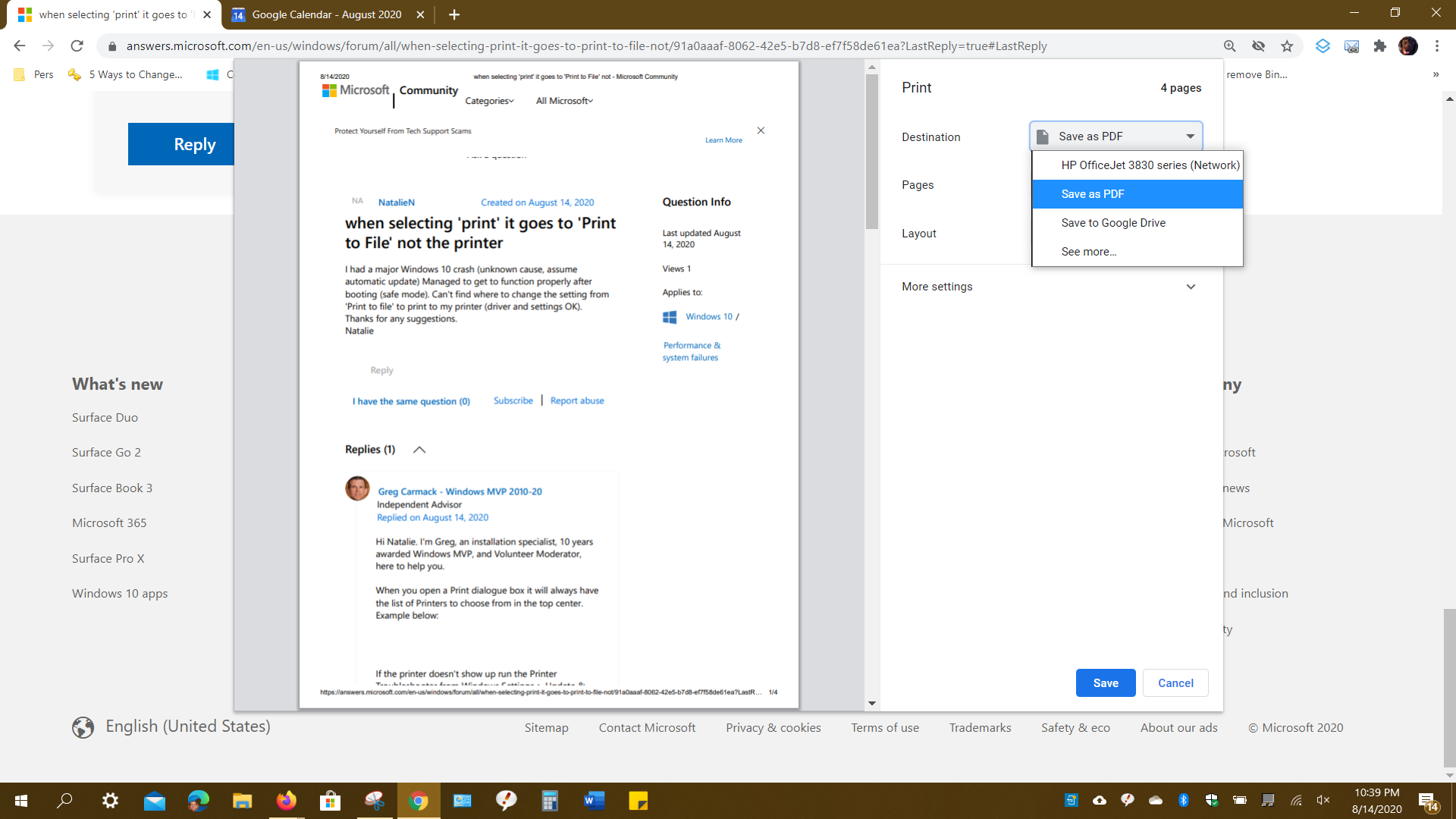Viewport: 1456px width, 819px height.
Task: Click the Cancel button
Action: tap(1175, 683)
